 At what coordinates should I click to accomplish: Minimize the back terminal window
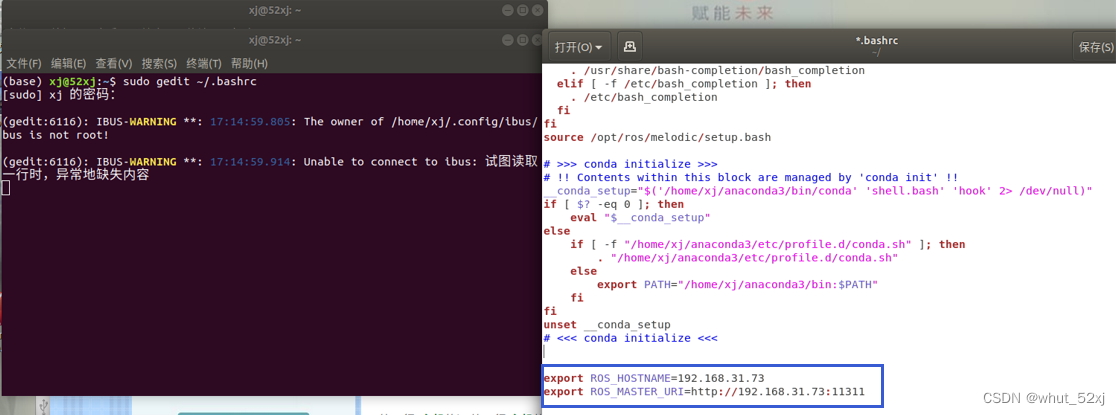coord(508,10)
